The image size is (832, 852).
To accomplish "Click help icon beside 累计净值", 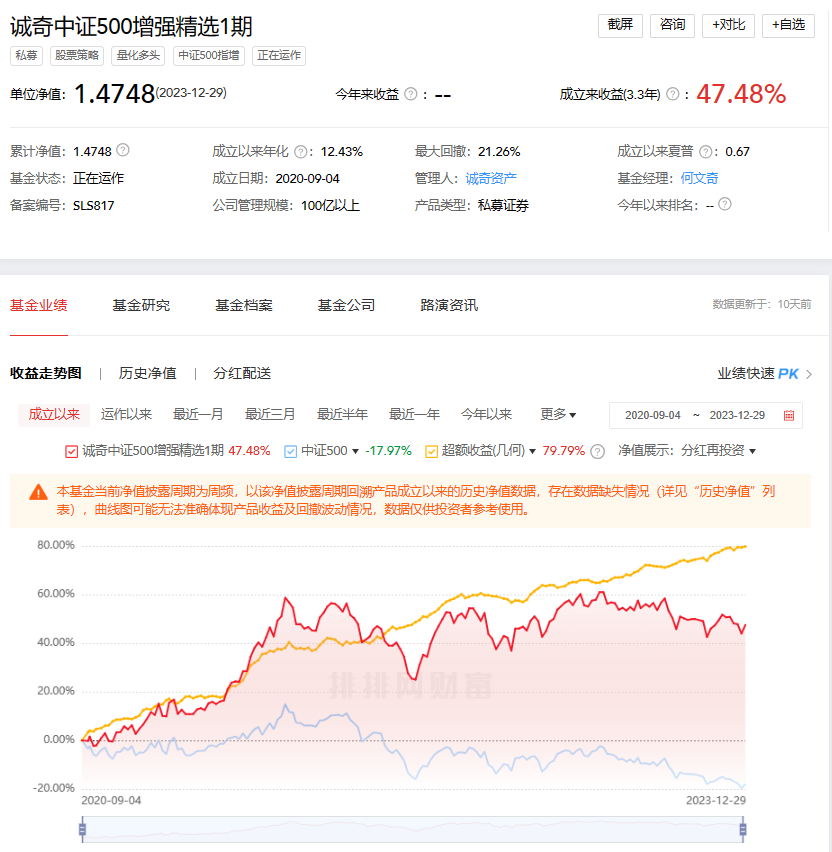I will (x=123, y=150).
